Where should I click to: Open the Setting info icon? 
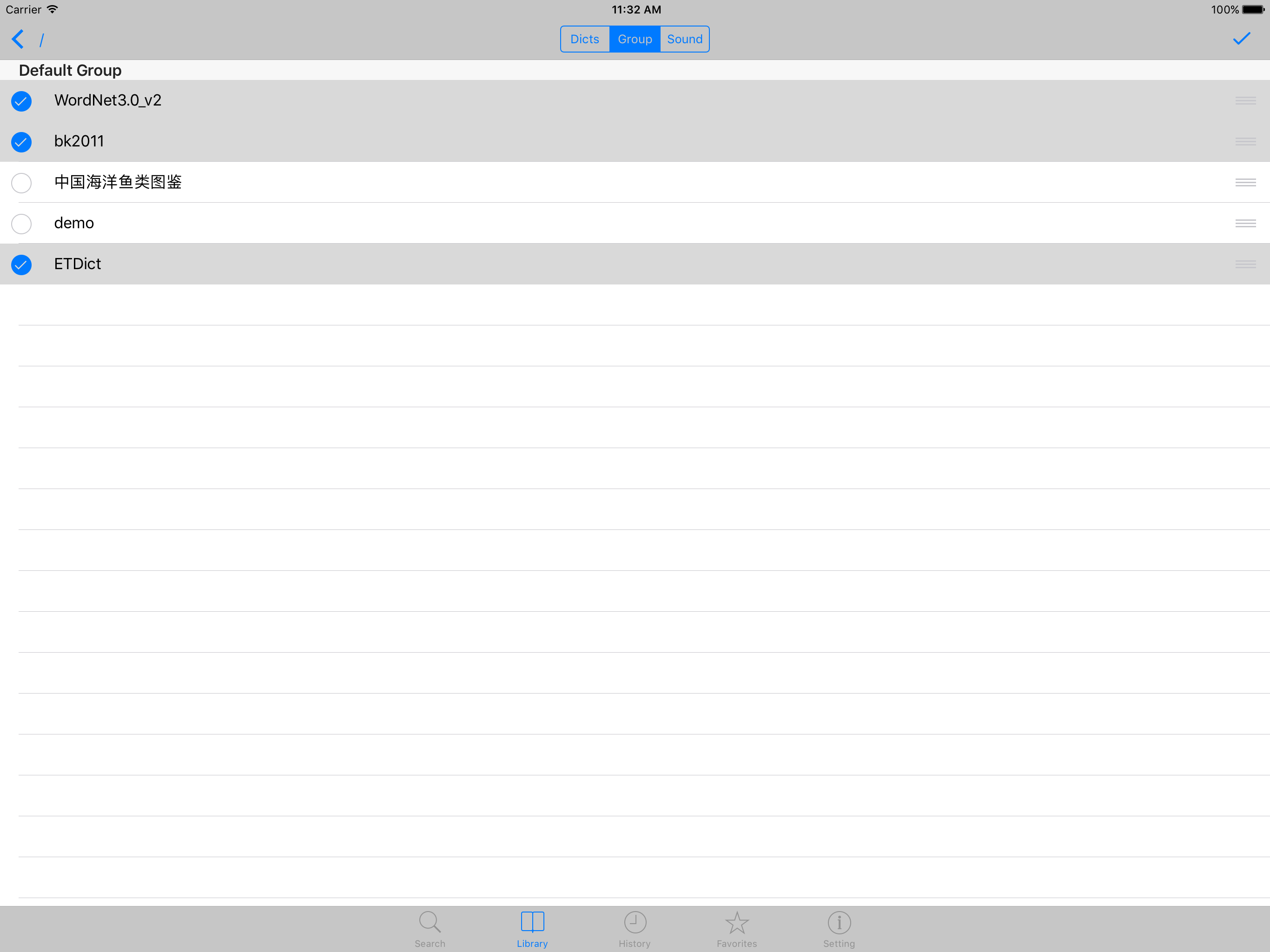tap(839, 922)
